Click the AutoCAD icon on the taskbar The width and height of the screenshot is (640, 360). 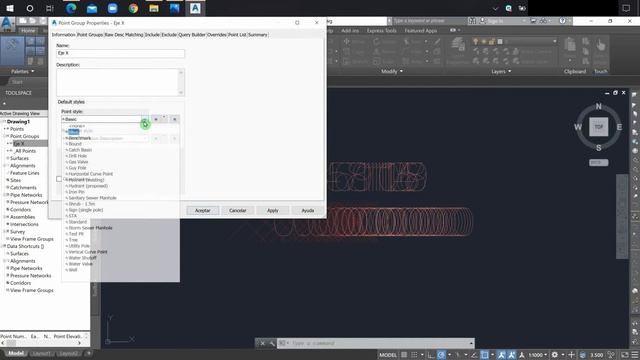coord(195,8)
